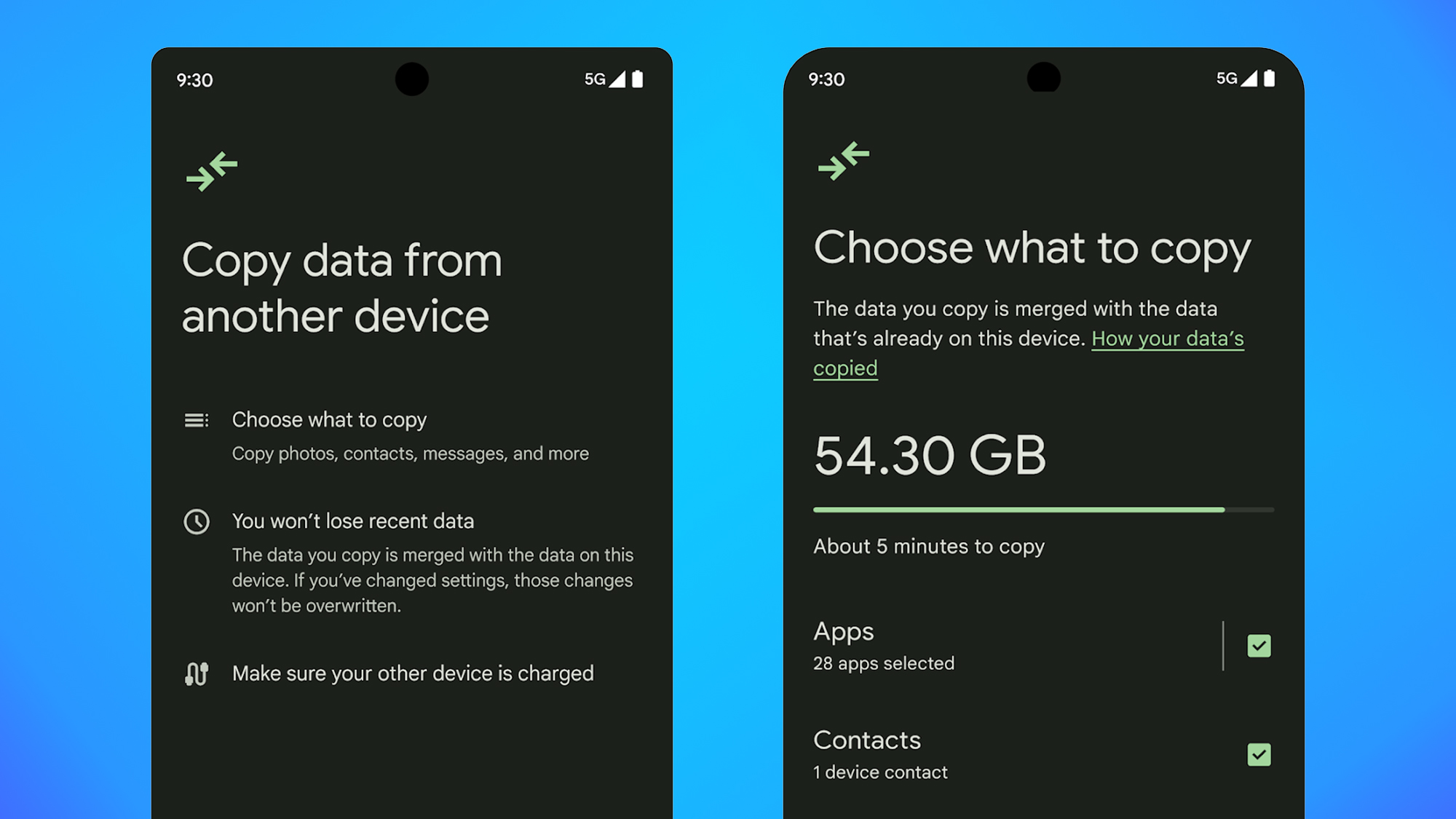Click the menu lines icon next to Choose what to copy

(197, 419)
